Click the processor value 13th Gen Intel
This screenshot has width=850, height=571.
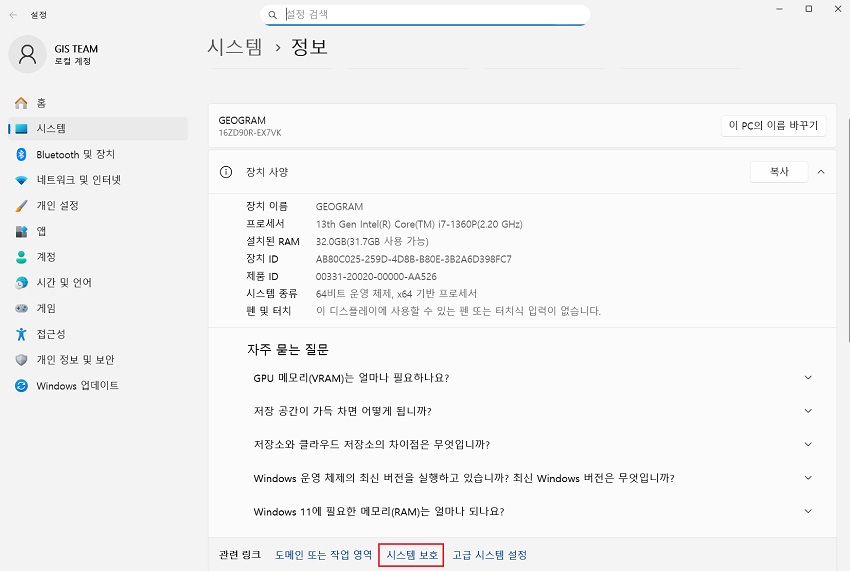(x=419, y=224)
